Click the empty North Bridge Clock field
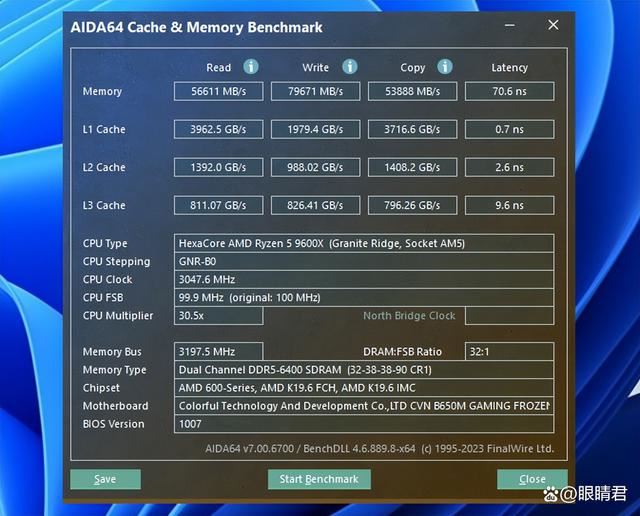Image resolution: width=640 pixels, height=516 pixels. click(x=509, y=316)
